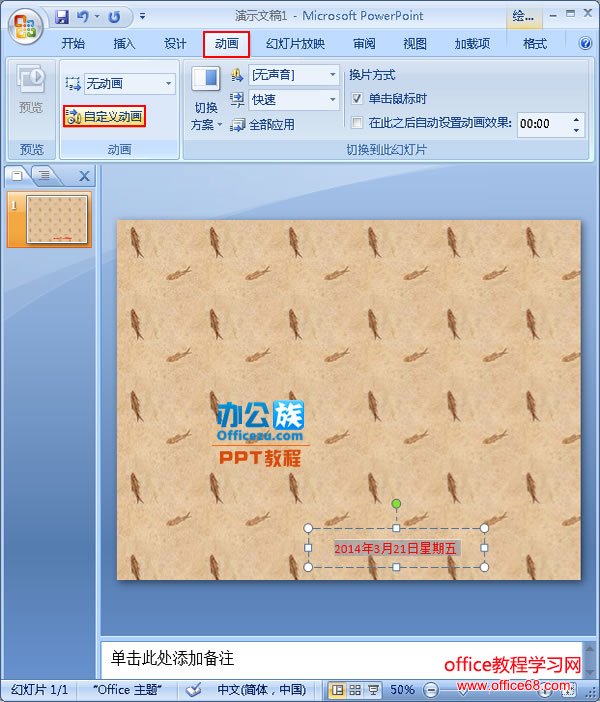Toggle the 单击鼠标时 checkbox
Viewport: 600px width, 702px height.
coord(357,98)
